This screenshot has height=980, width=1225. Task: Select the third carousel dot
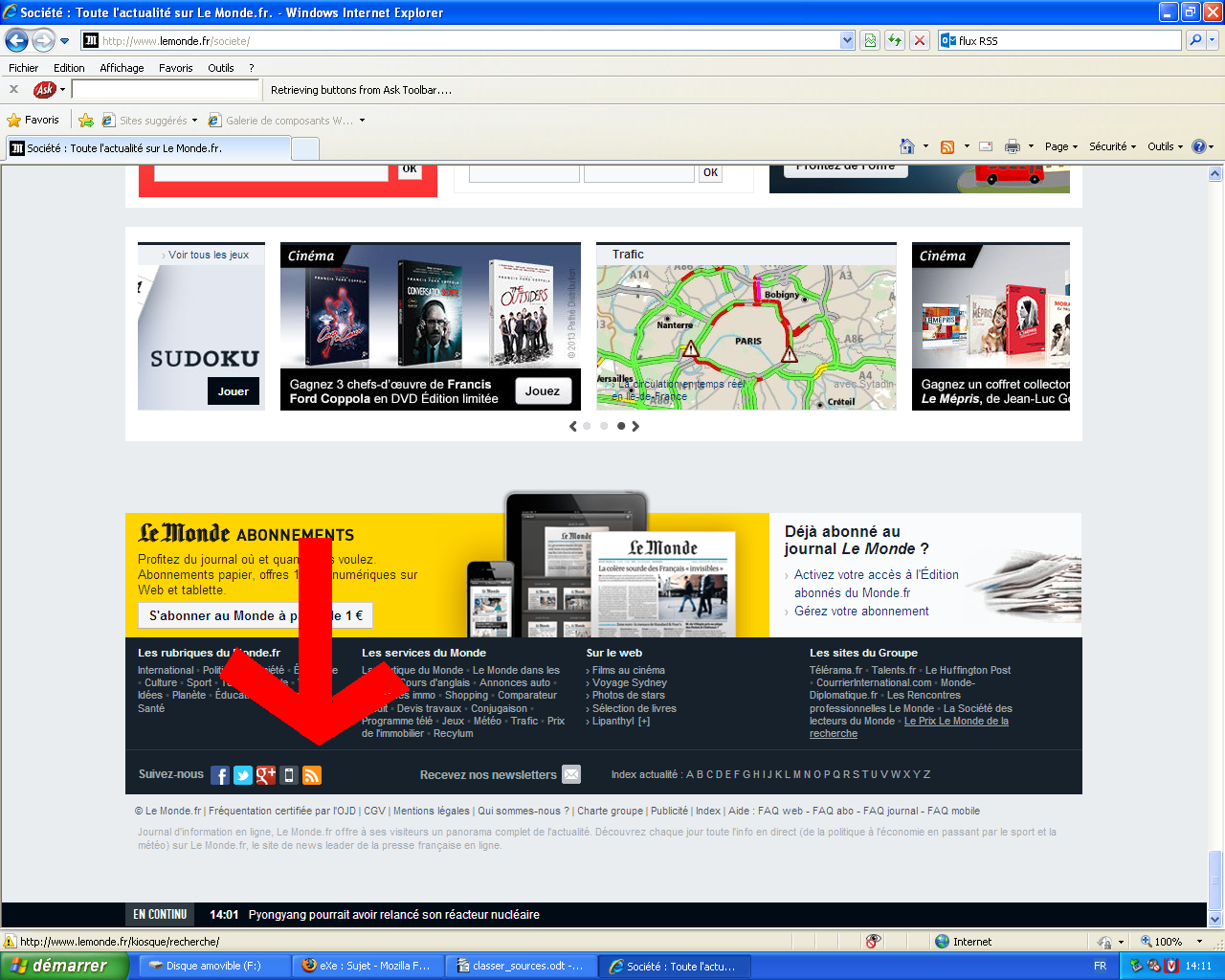[x=621, y=426]
